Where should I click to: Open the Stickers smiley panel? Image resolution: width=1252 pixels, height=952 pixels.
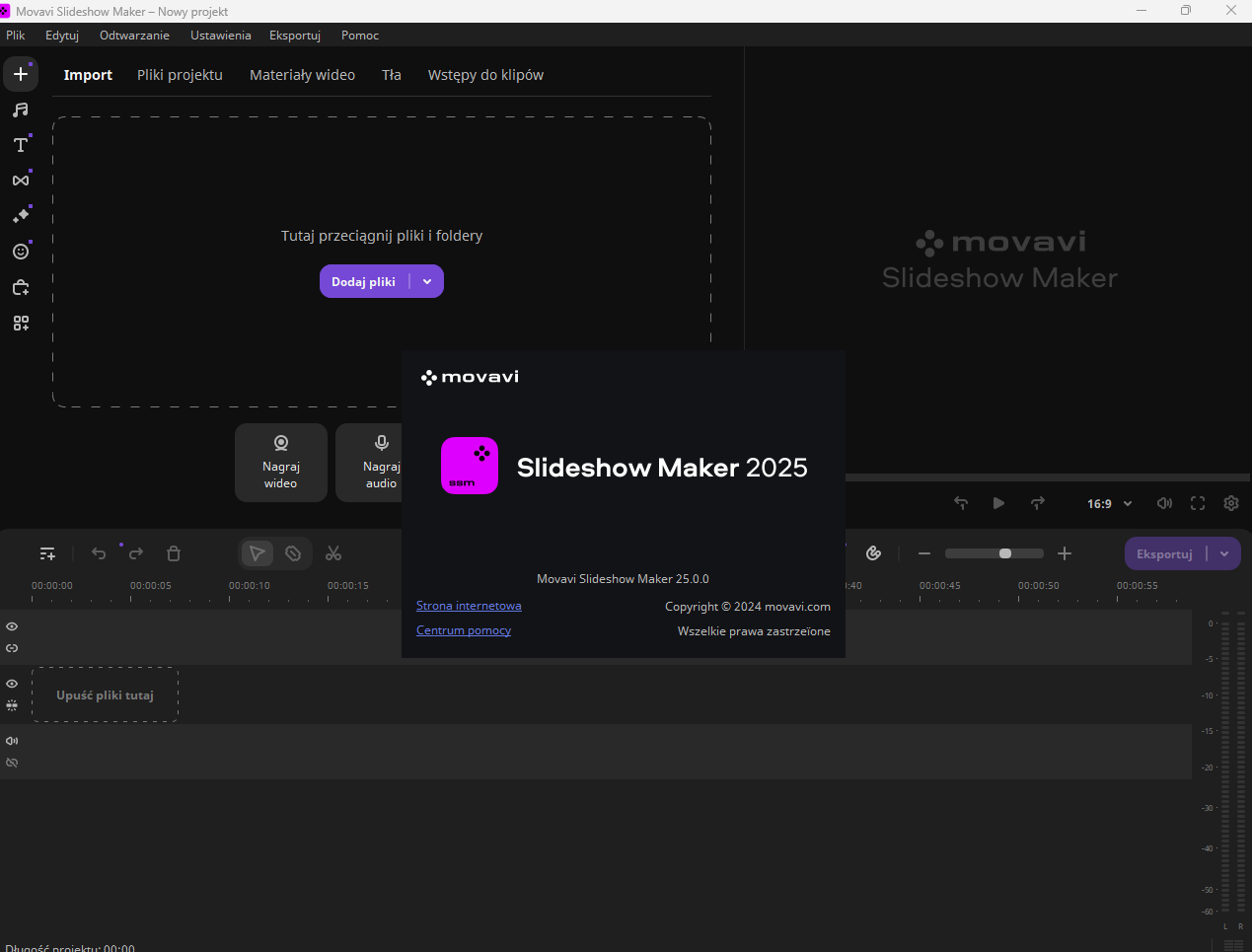pyautogui.click(x=21, y=252)
